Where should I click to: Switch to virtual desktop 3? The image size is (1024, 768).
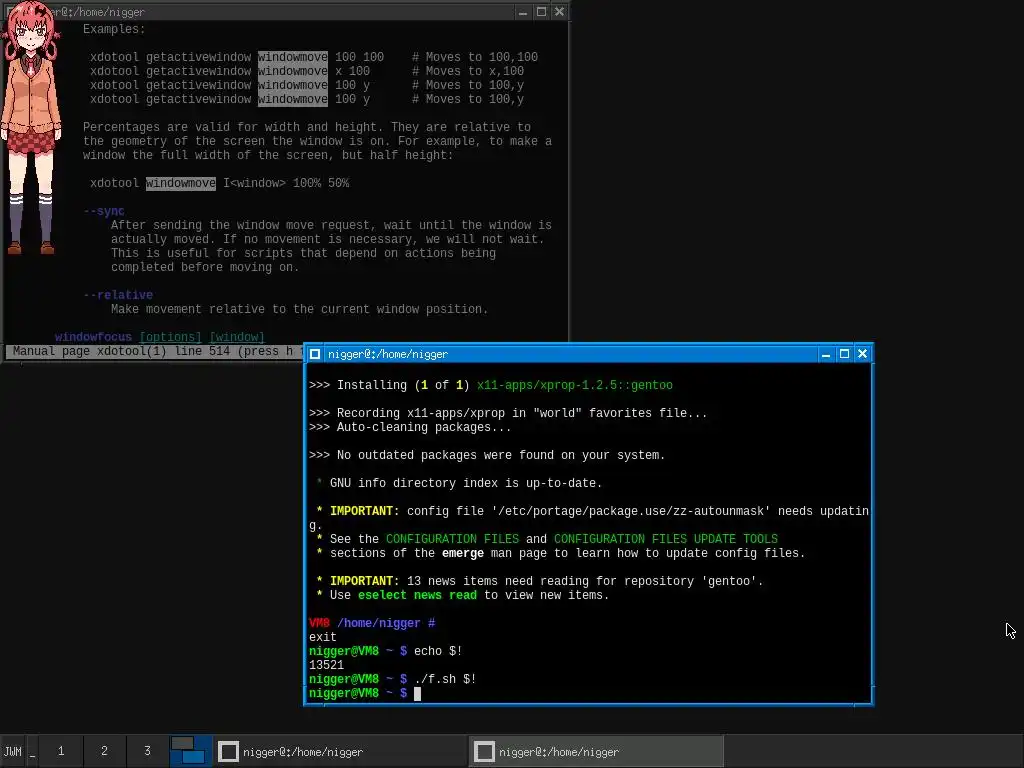click(147, 751)
